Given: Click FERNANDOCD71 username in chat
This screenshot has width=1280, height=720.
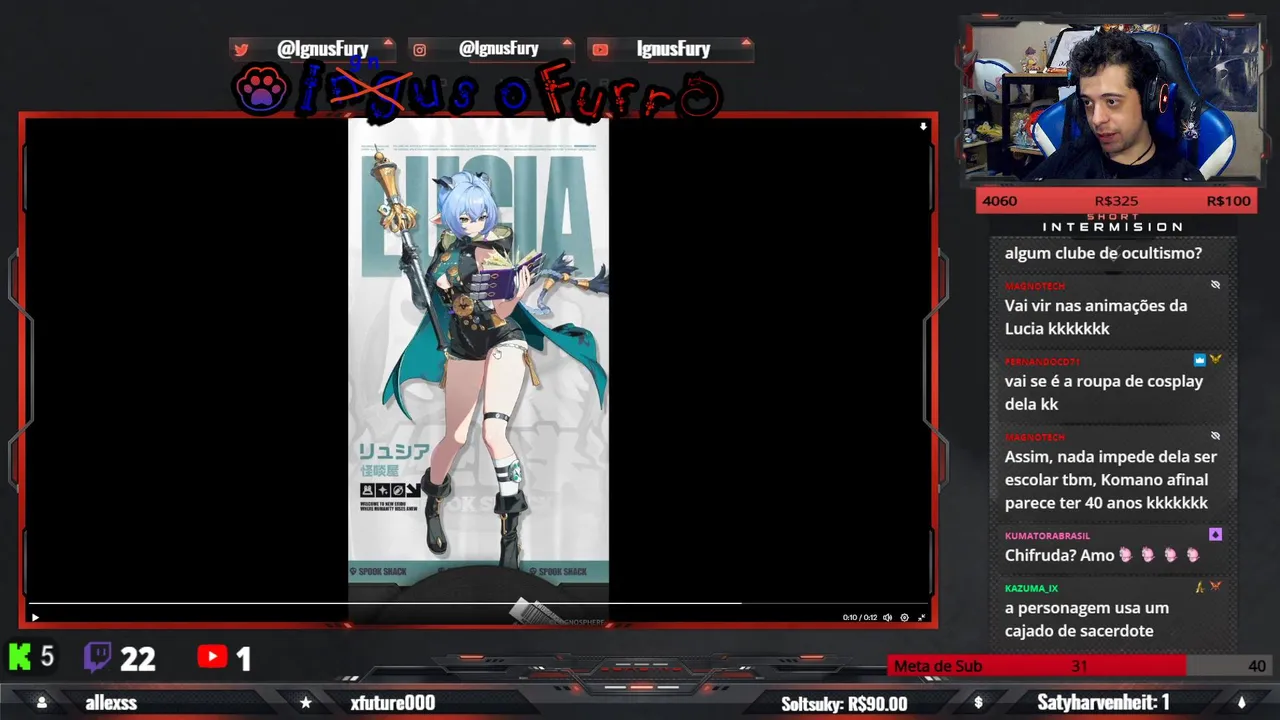Looking at the screenshot, I should 1042,361.
